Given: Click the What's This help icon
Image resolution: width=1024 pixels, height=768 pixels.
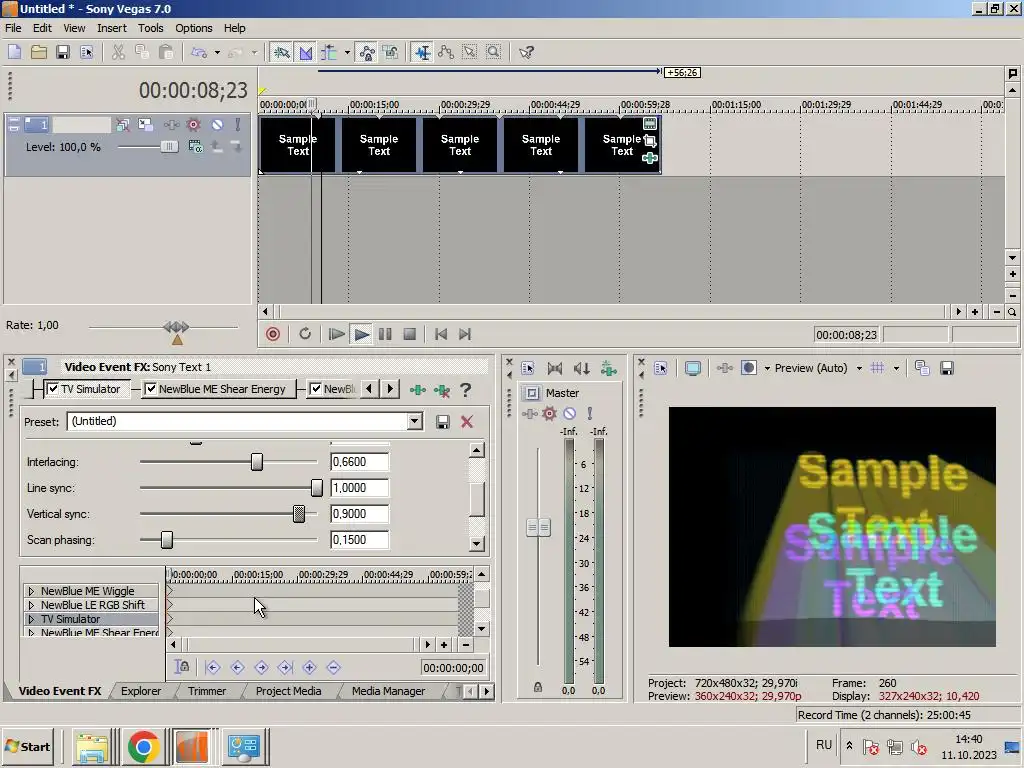Looking at the screenshot, I should pyautogui.click(x=526, y=52).
